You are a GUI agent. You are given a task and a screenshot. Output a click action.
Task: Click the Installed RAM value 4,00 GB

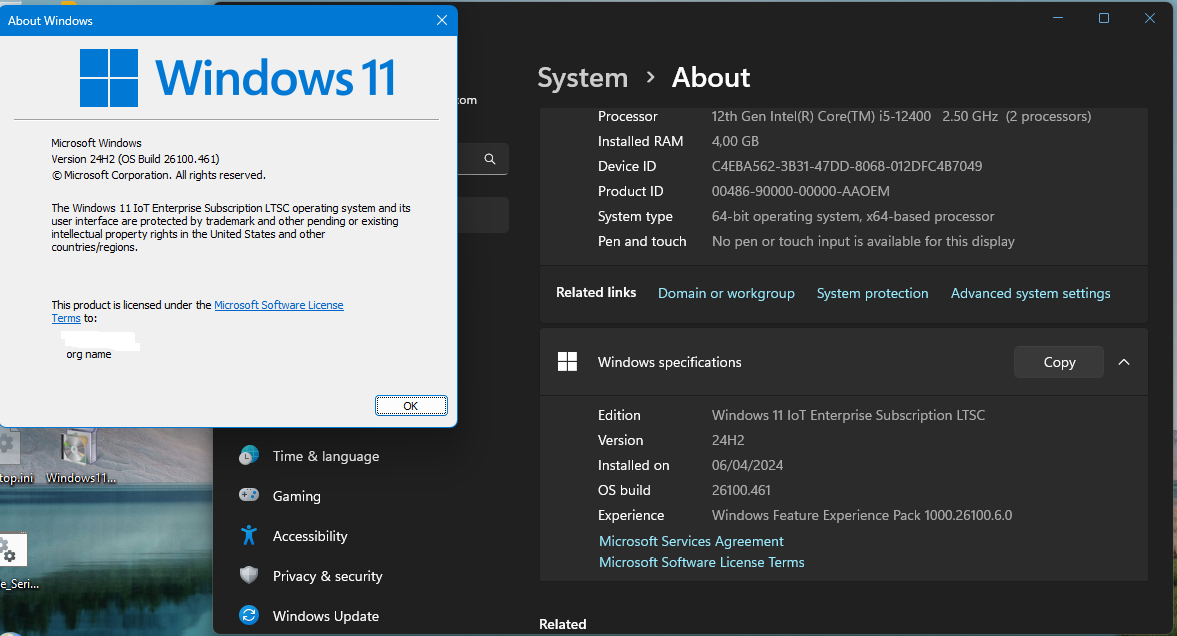(735, 141)
